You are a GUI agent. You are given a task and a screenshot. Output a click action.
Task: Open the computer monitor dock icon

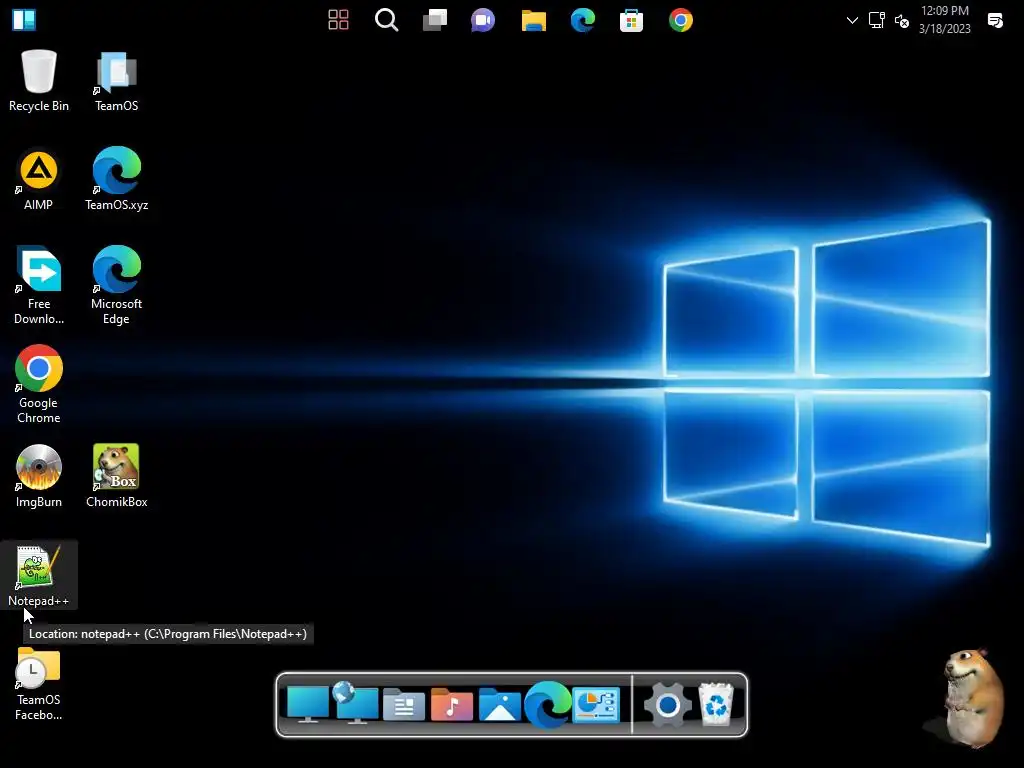pyautogui.click(x=308, y=704)
